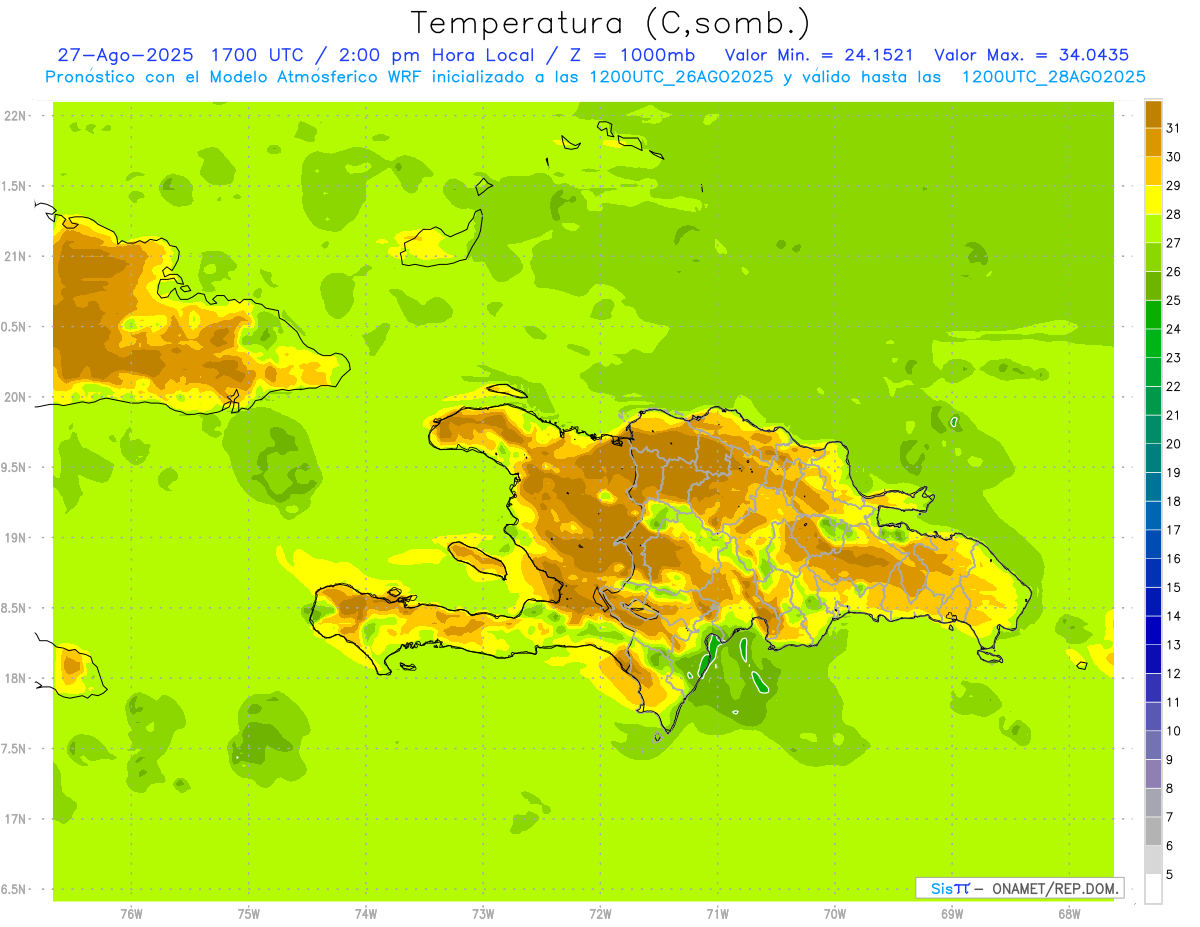Click the 75W longitude axis label
1200x927 pixels.
click(249, 914)
